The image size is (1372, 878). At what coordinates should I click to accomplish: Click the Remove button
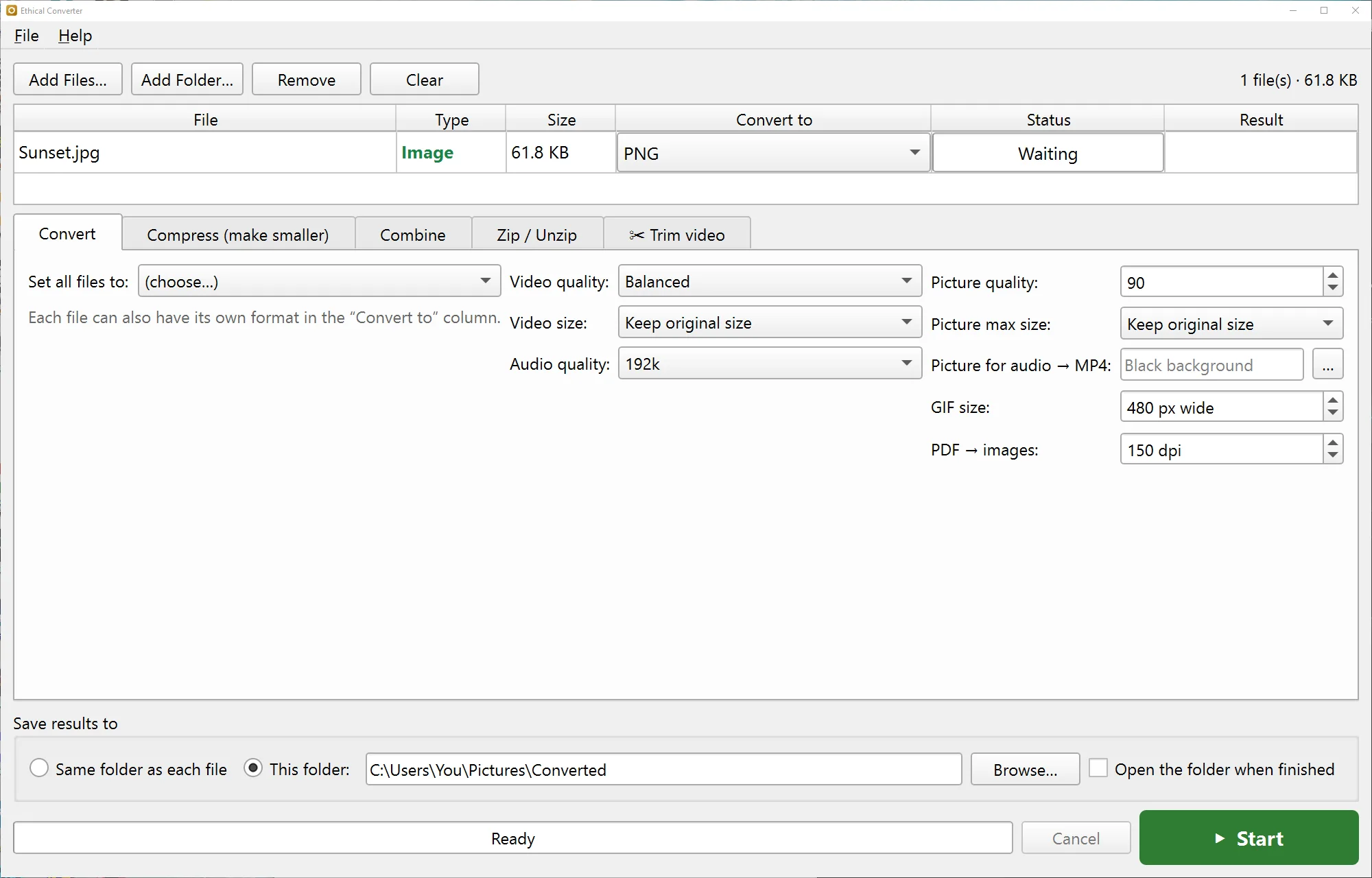[x=307, y=80]
